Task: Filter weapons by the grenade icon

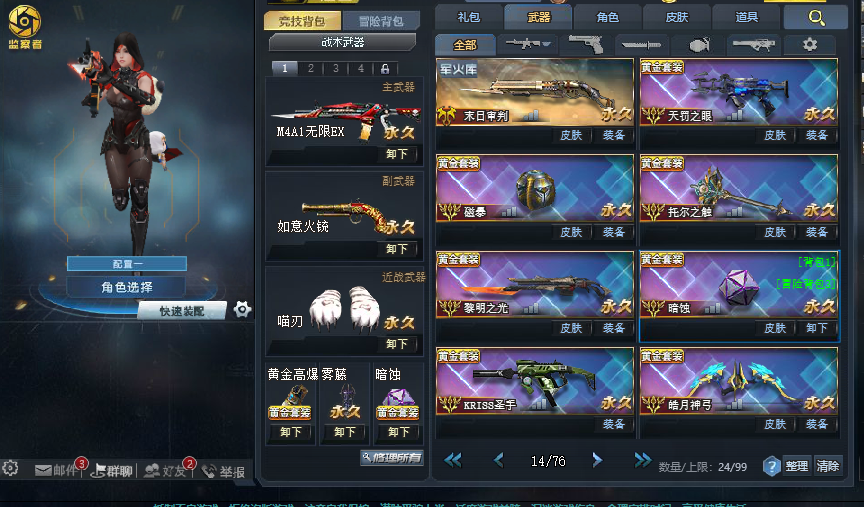Action: 699,44
